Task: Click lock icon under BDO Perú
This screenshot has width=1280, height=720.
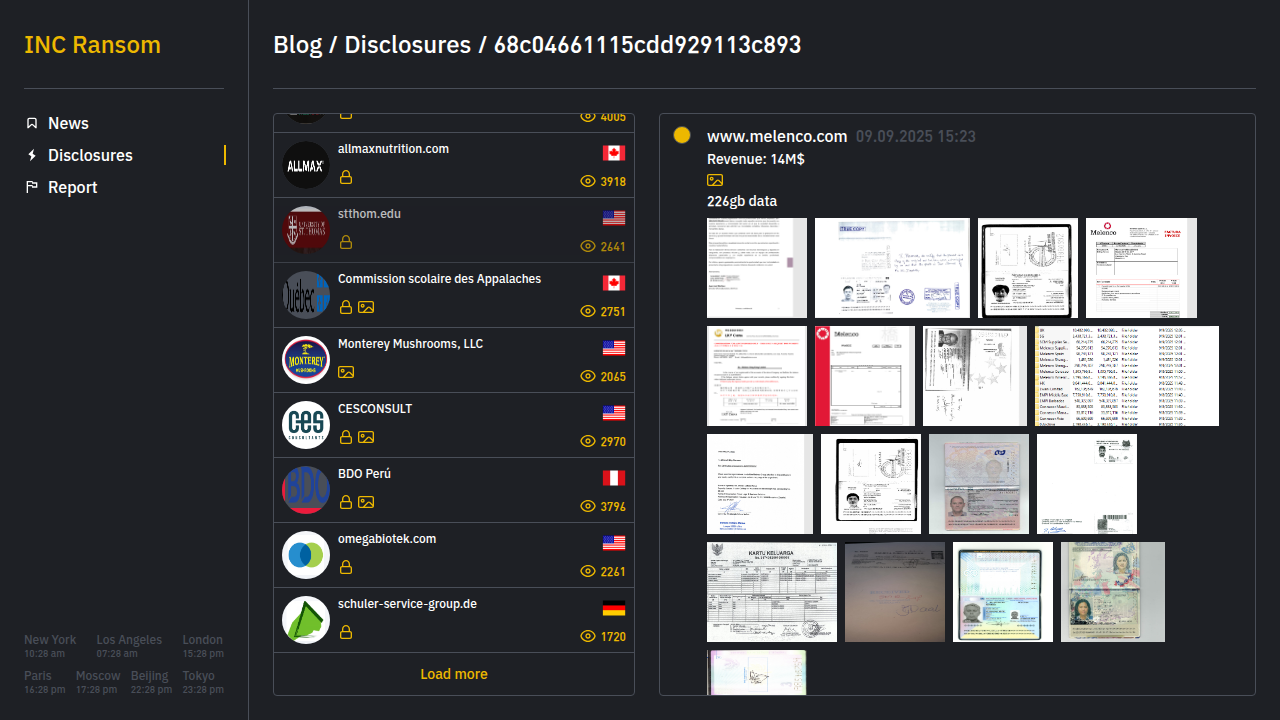Action: pos(346,502)
